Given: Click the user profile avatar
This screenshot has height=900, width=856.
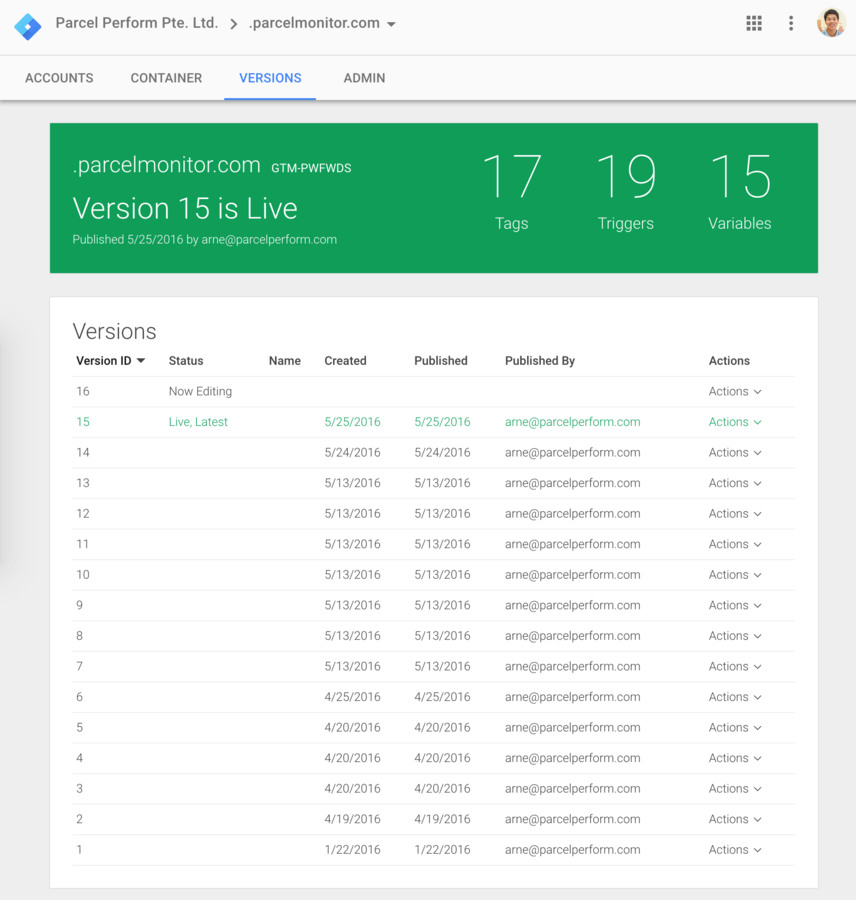Looking at the screenshot, I should 831,23.
